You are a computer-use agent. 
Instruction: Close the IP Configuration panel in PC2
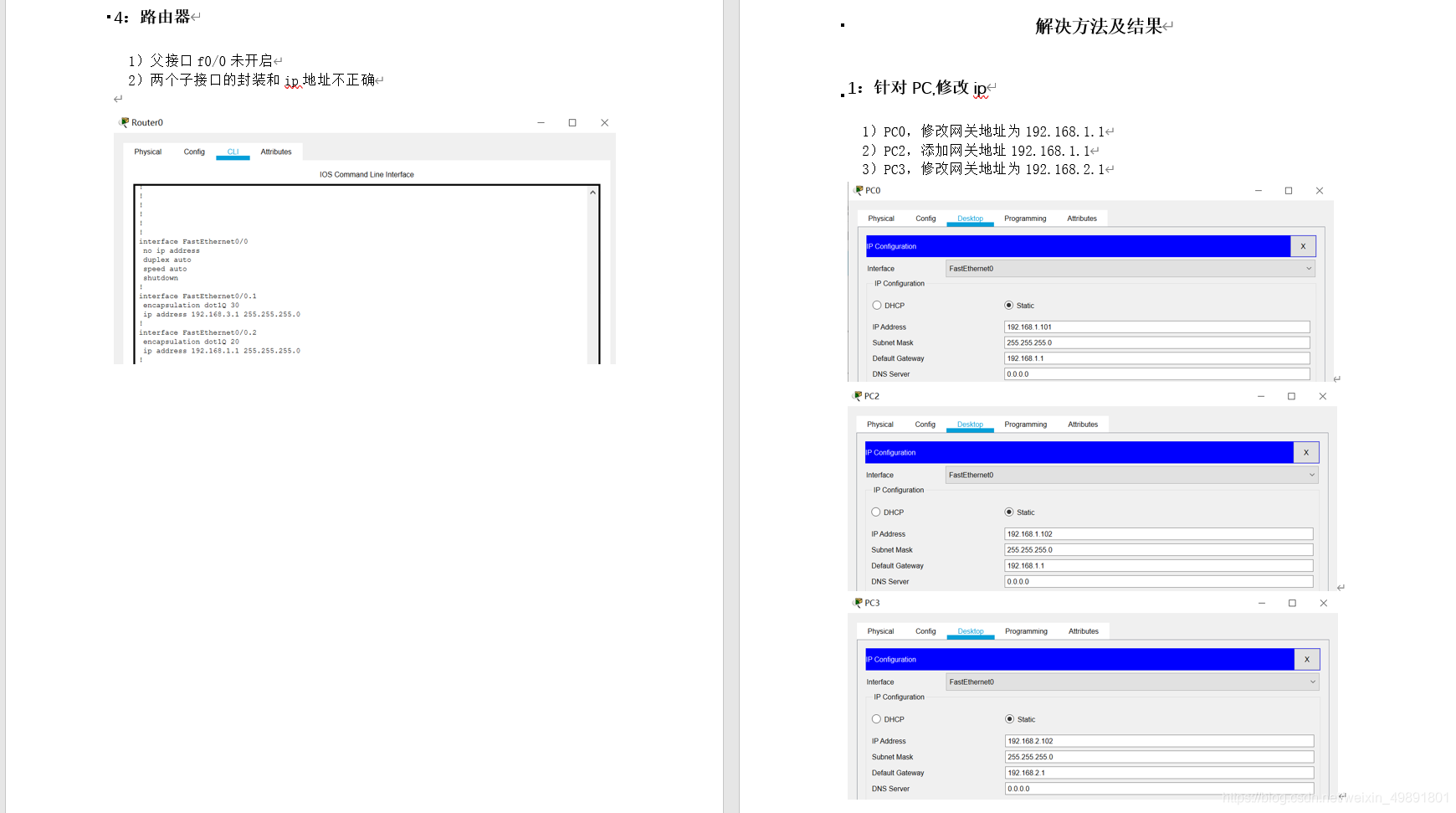1306,452
